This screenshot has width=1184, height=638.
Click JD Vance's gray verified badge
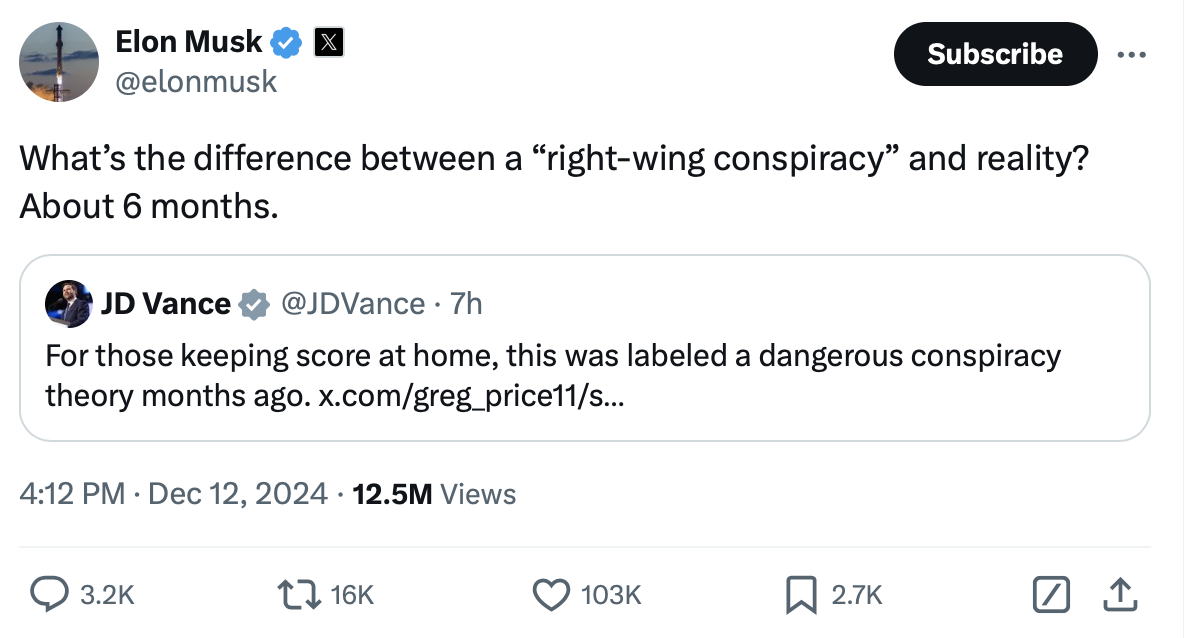click(253, 304)
